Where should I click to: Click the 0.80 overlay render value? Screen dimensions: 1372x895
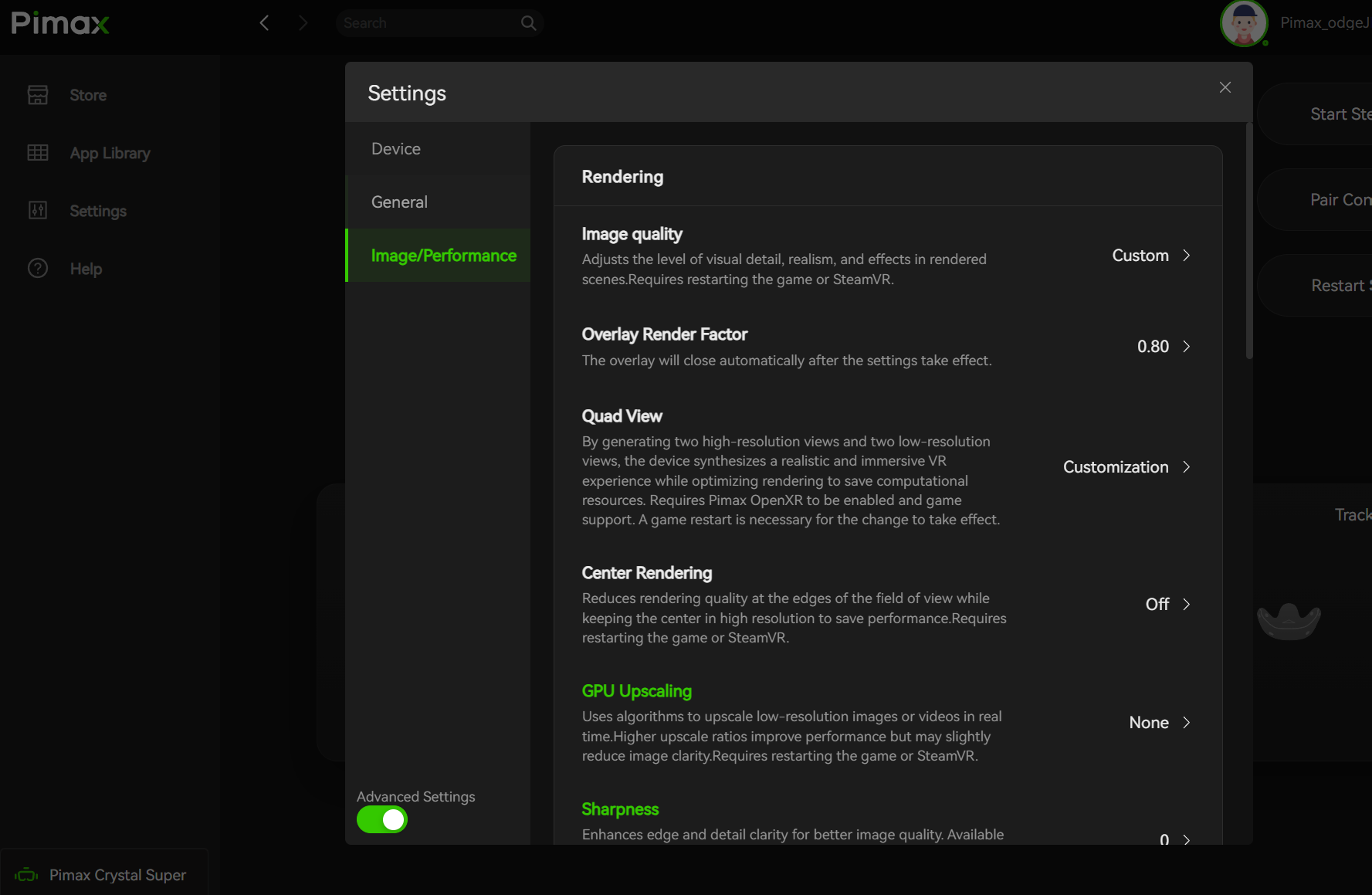[1153, 347]
